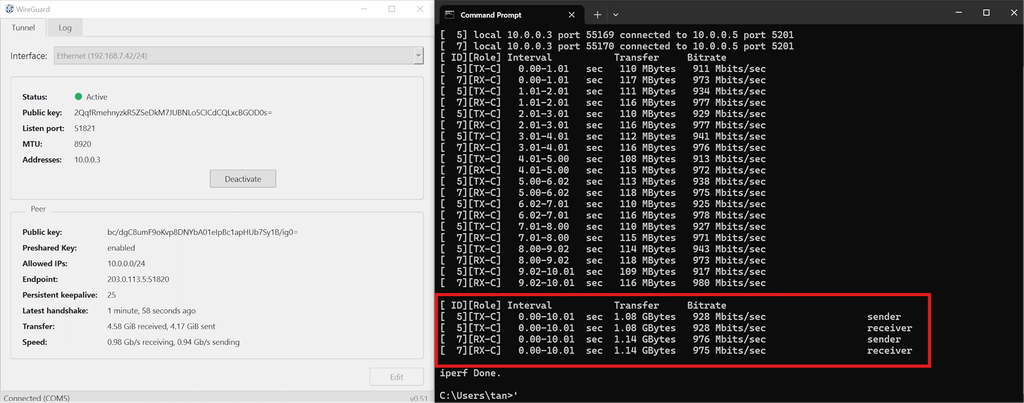1024x403 pixels.
Task: Minimize the WireGuard window
Action: tap(362, 9)
